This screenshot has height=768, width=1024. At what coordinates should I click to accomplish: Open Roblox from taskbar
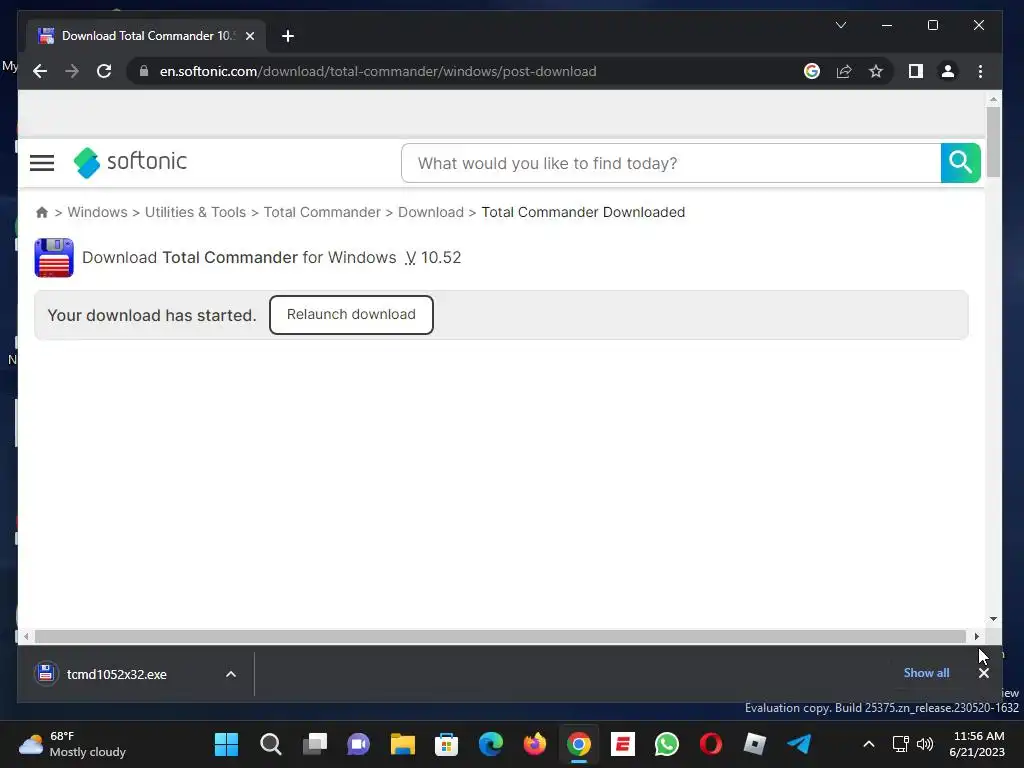[755, 744]
